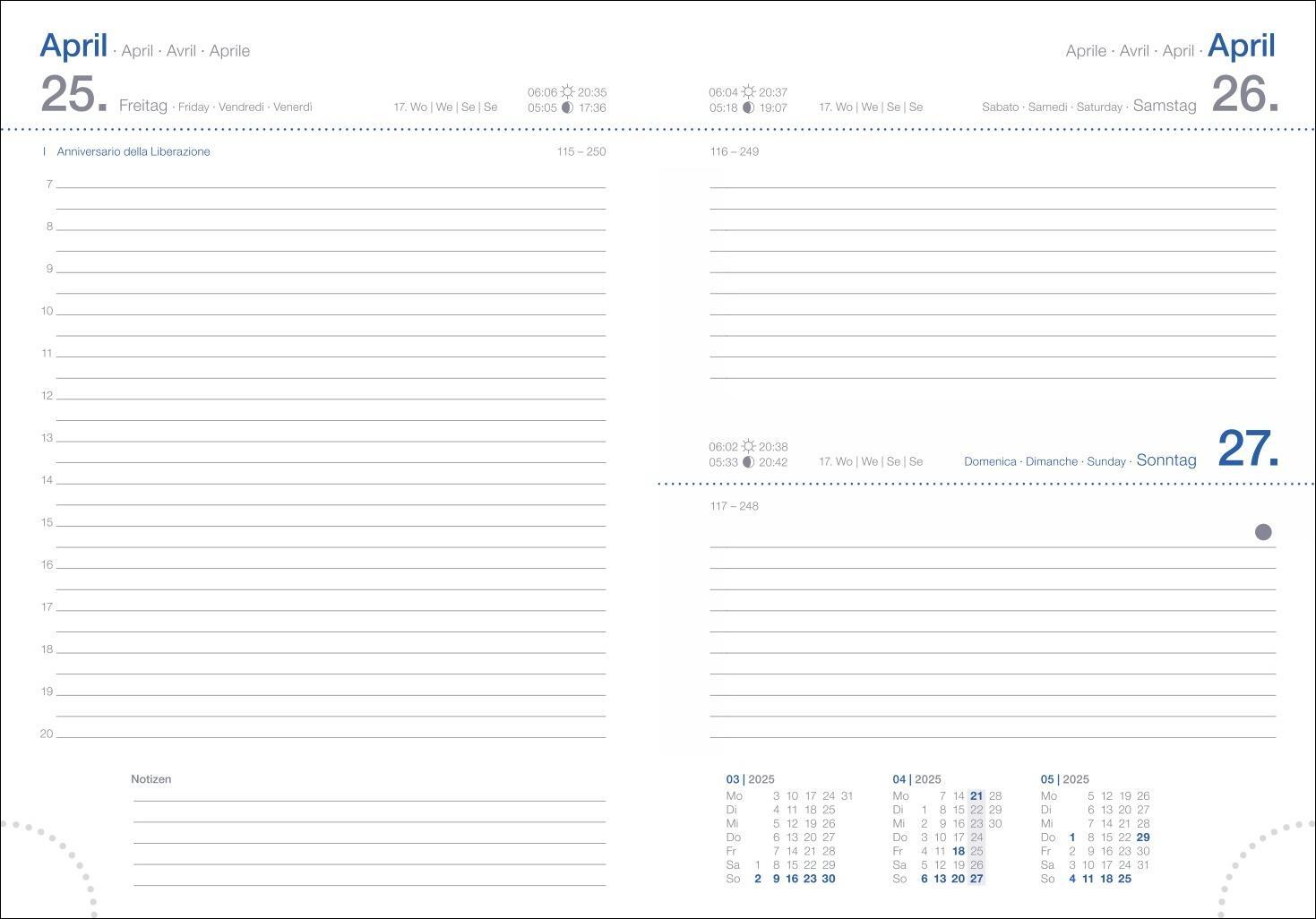The height and width of the screenshot is (919, 1316).
Task: Click the 9 o'clock hour label
Action: click(x=49, y=269)
